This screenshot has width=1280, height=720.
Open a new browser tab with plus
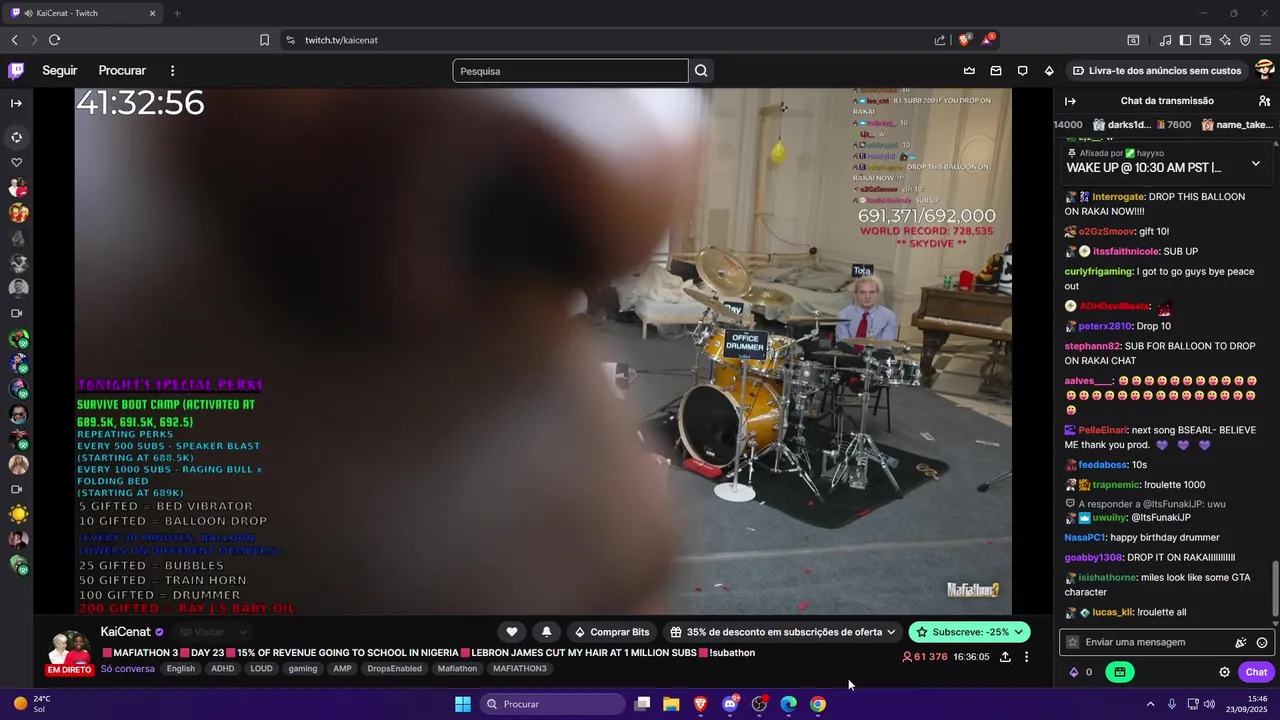tap(177, 13)
